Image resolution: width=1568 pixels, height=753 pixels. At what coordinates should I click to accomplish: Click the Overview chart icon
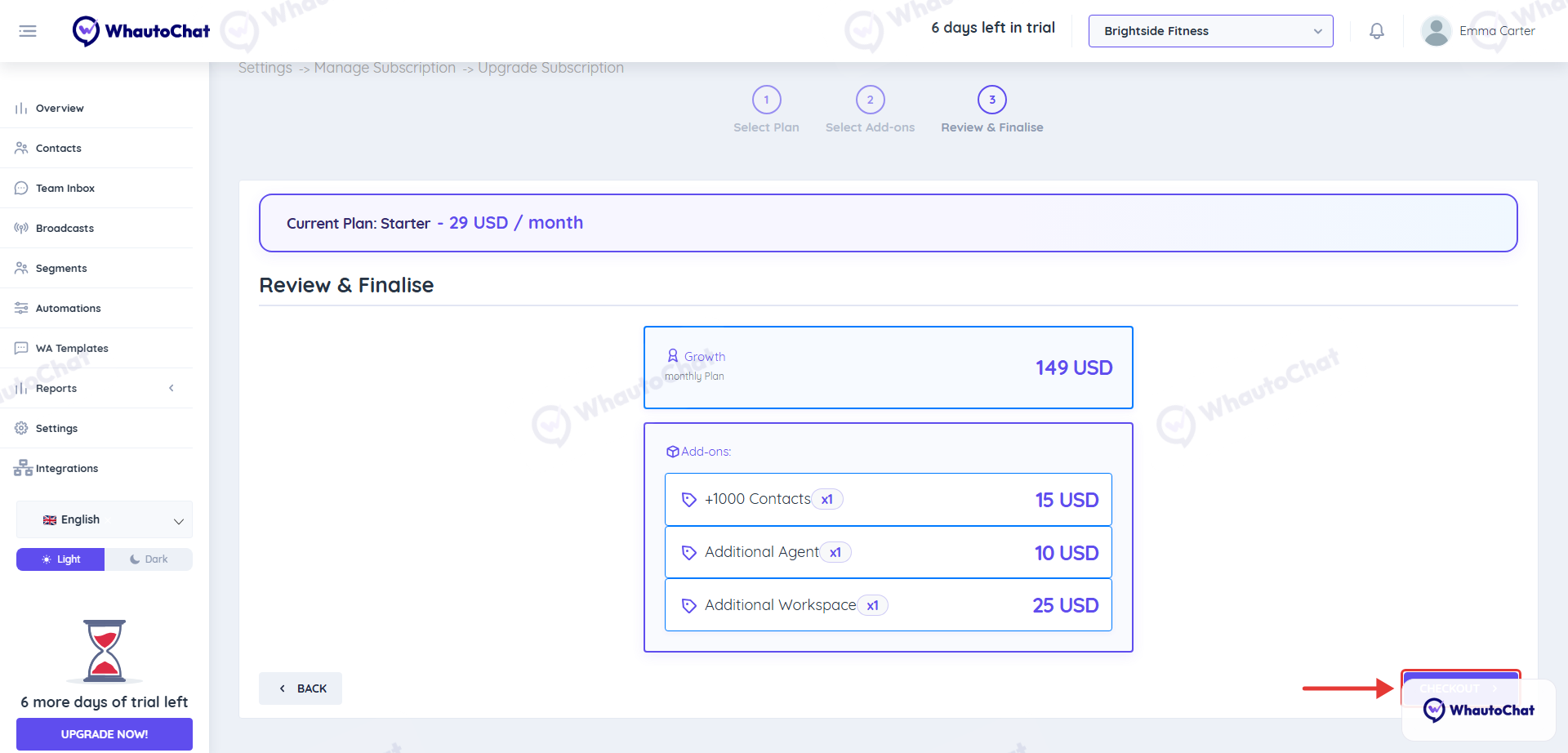point(21,109)
